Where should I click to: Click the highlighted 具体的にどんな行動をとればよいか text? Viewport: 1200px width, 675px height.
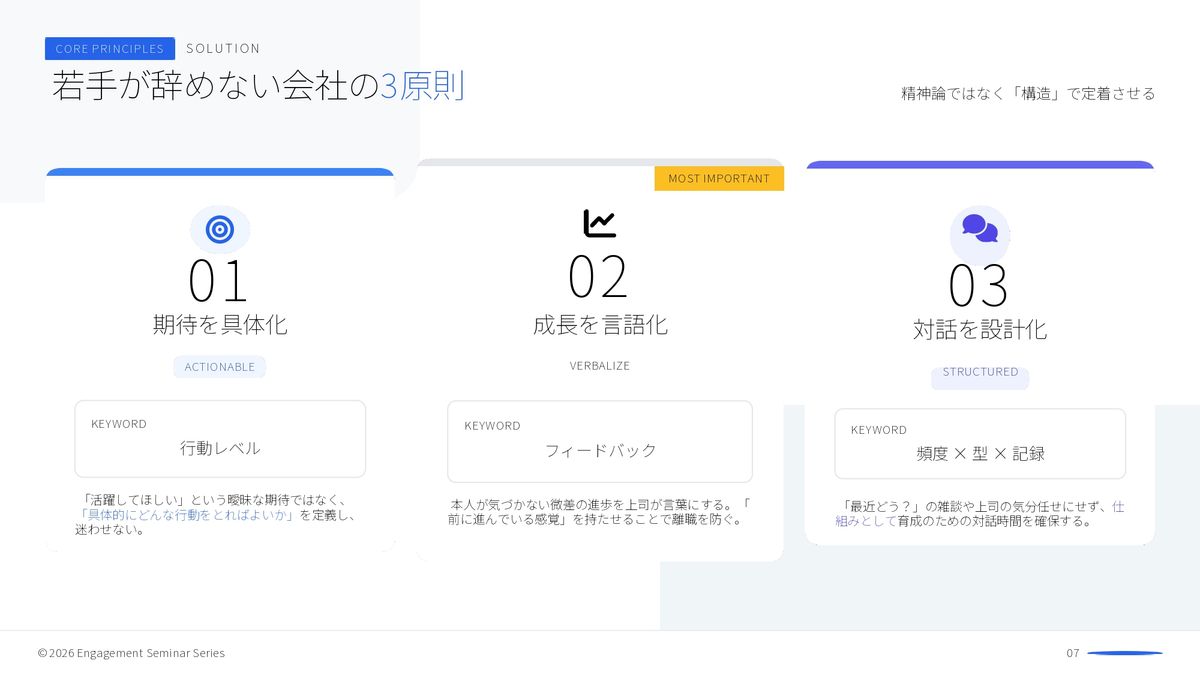[x=186, y=515]
